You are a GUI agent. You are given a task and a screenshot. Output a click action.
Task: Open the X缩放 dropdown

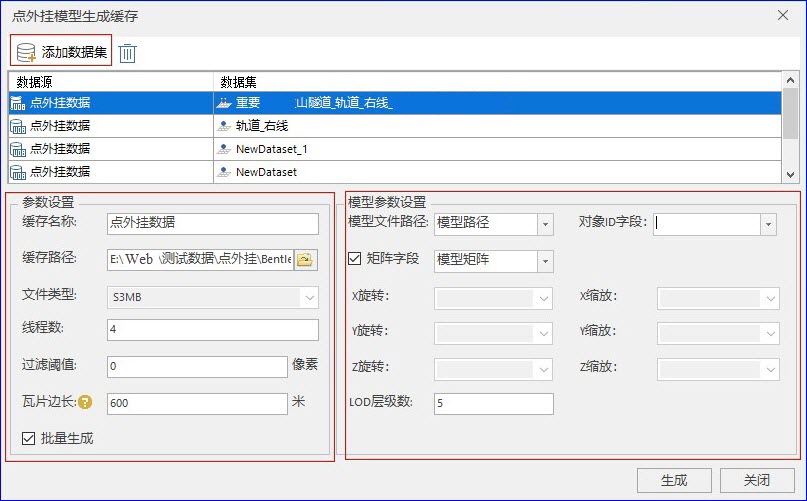point(770,299)
